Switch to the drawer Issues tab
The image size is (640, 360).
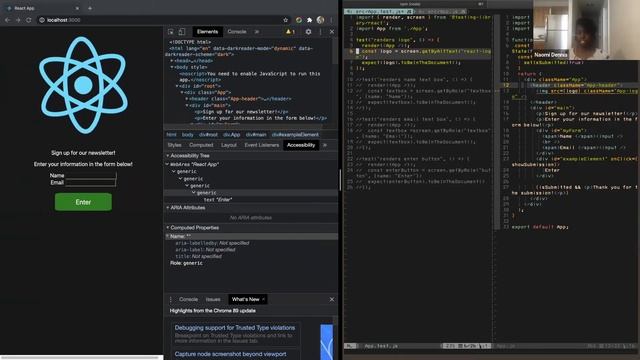click(213, 299)
